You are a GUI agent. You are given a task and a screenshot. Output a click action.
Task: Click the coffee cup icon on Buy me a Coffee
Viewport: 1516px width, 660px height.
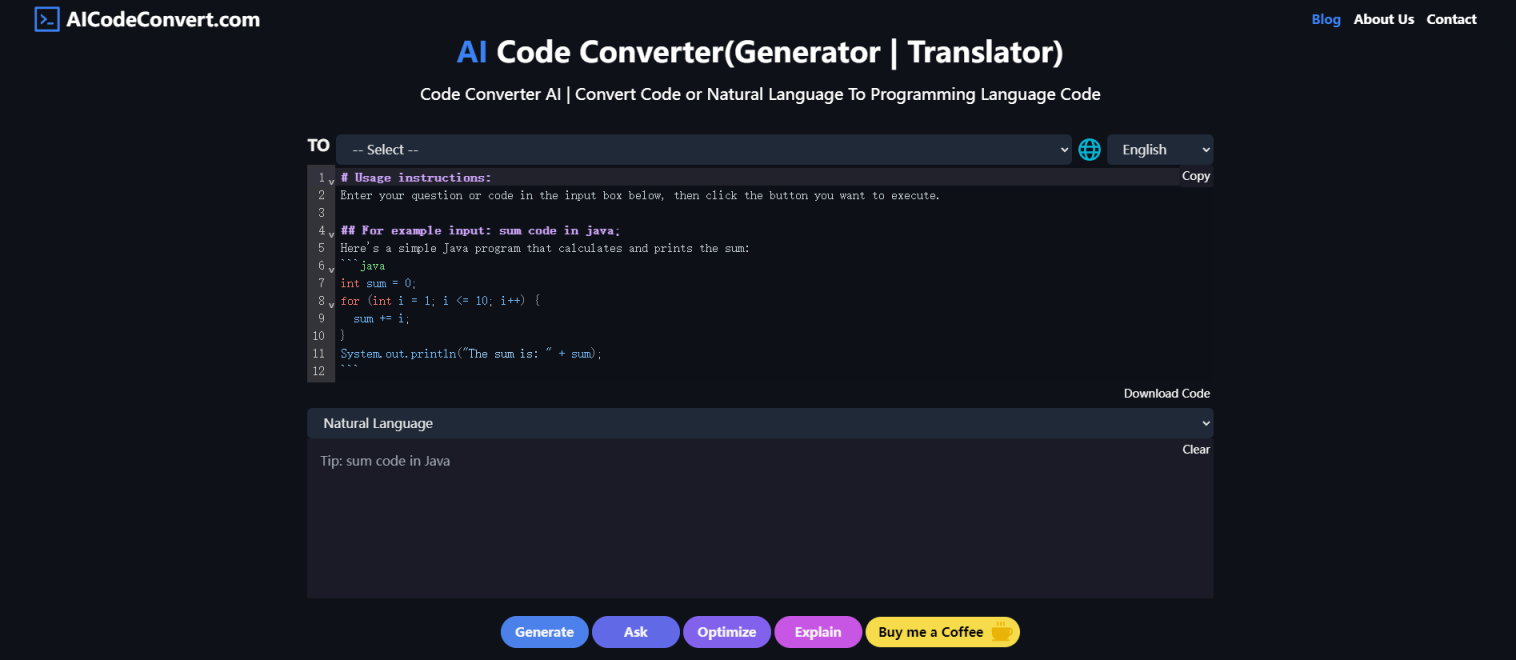click(x=999, y=632)
